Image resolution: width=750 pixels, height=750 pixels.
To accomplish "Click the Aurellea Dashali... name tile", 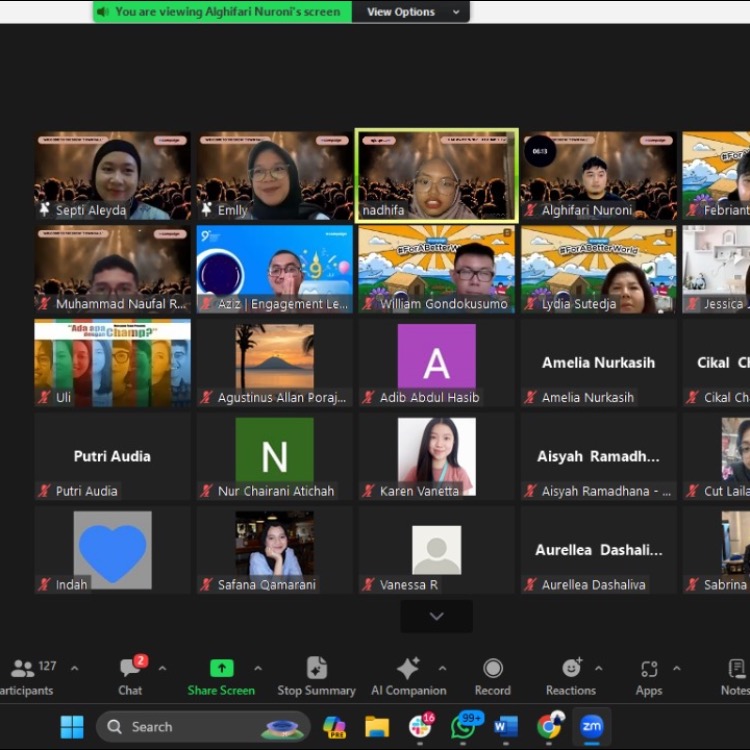I will pyautogui.click(x=599, y=550).
